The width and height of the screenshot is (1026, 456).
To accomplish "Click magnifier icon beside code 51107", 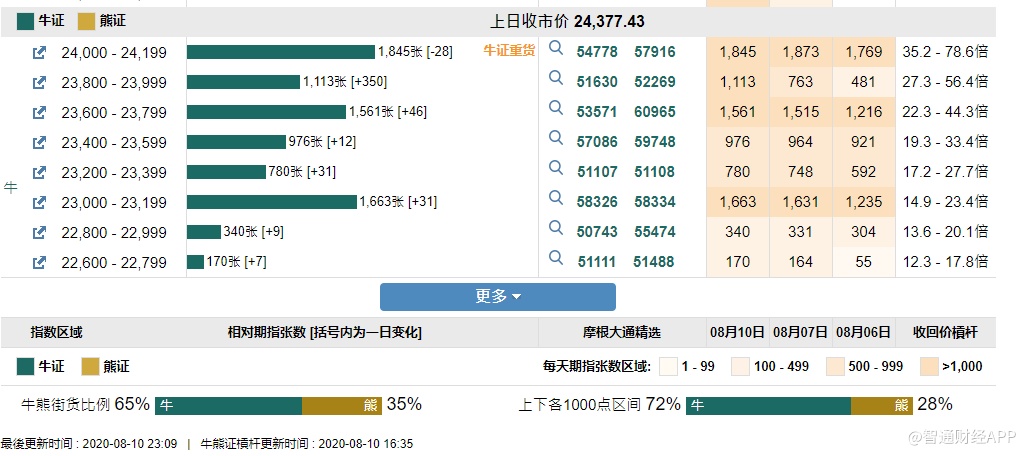I will click(x=556, y=168).
